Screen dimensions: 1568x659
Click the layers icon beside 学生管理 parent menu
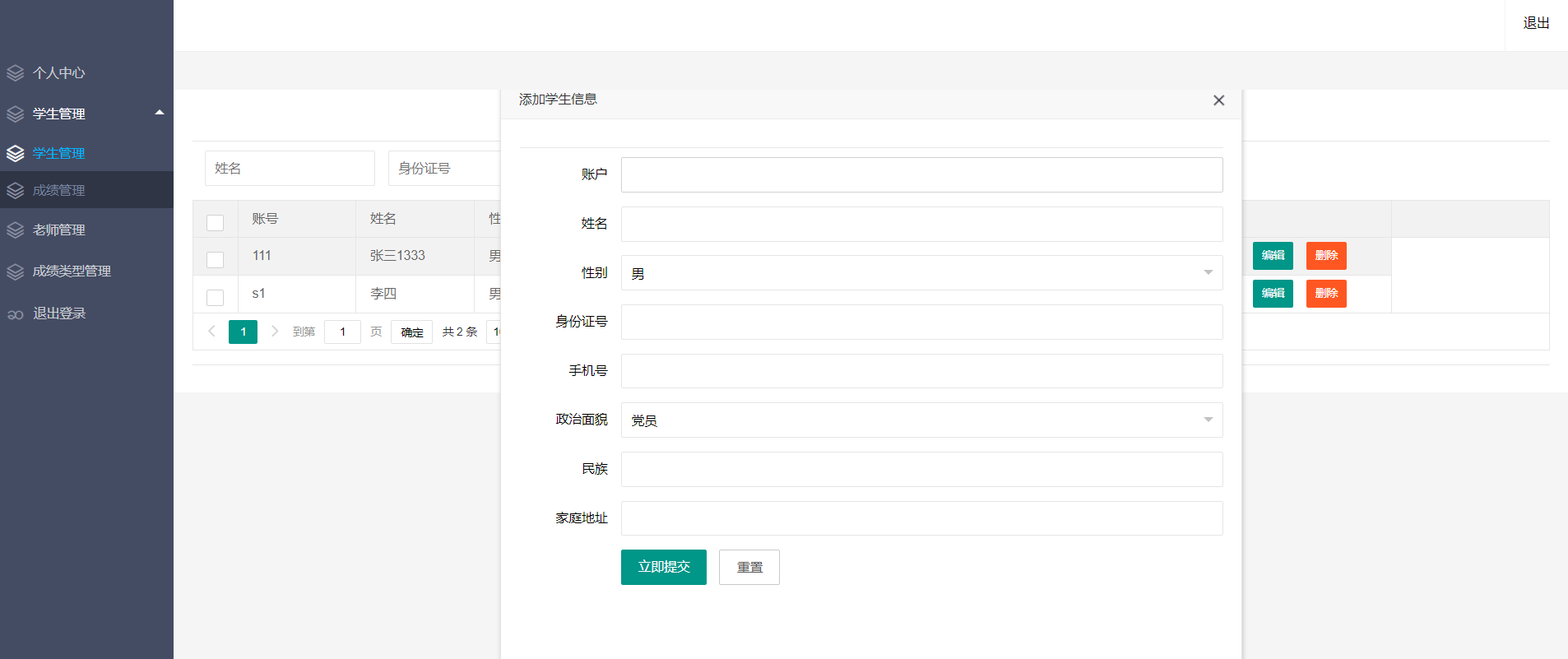[x=16, y=114]
